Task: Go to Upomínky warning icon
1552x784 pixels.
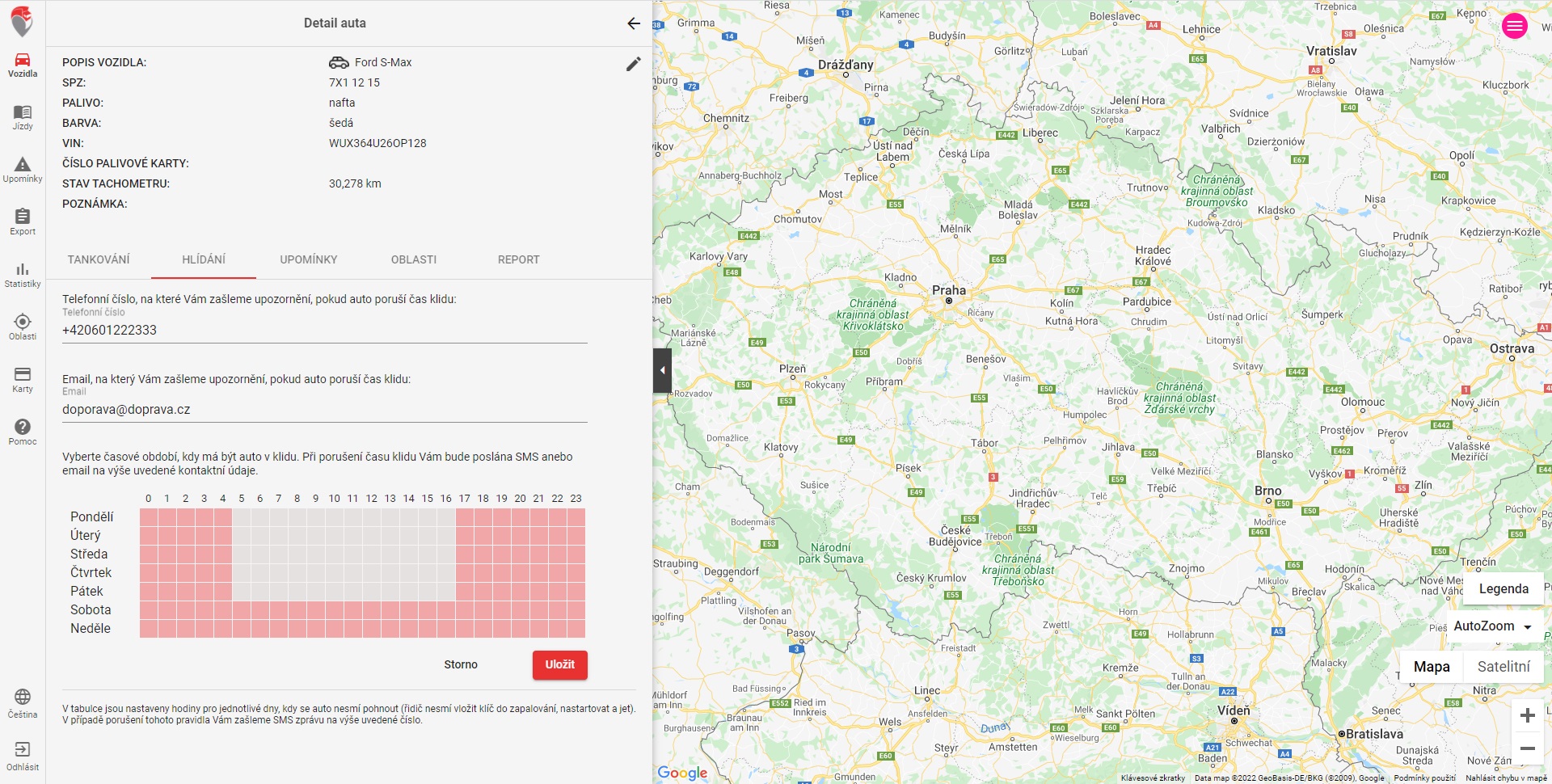Action: (23, 170)
